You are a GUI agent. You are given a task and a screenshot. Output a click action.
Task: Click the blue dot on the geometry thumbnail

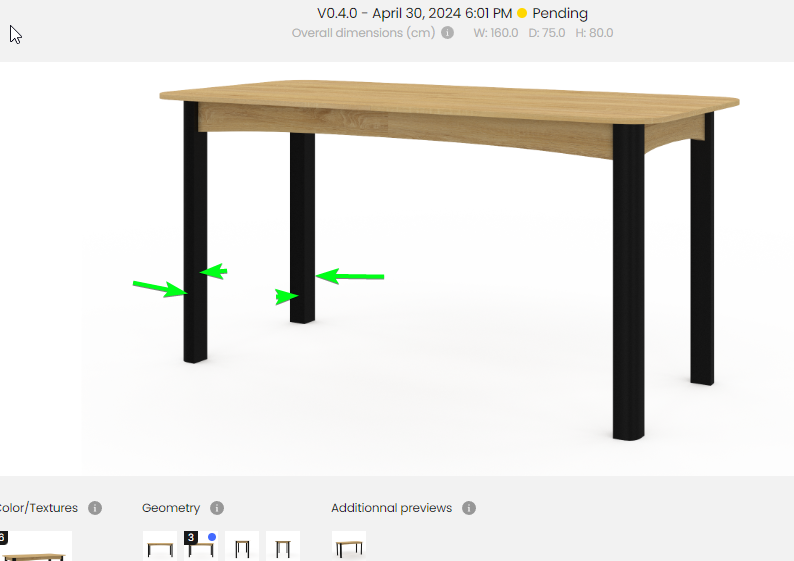(x=212, y=537)
